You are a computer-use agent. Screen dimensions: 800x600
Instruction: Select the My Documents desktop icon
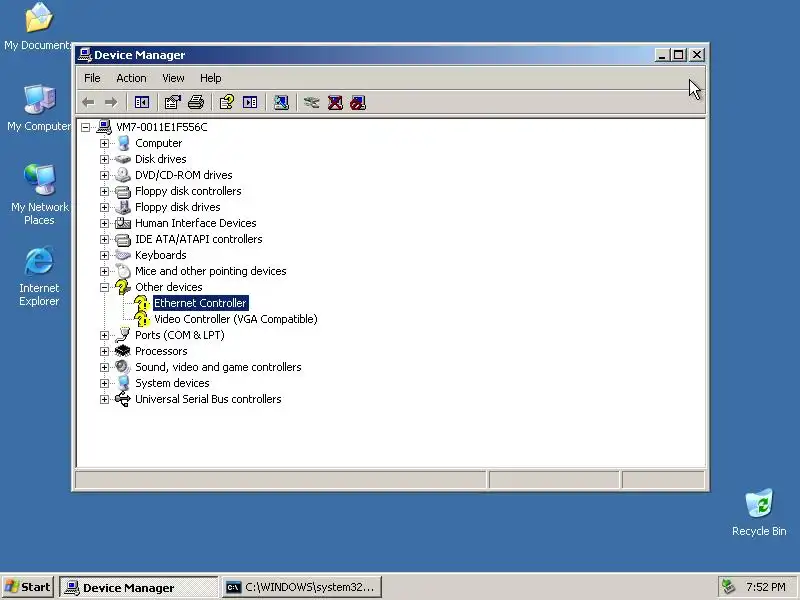pos(39,26)
